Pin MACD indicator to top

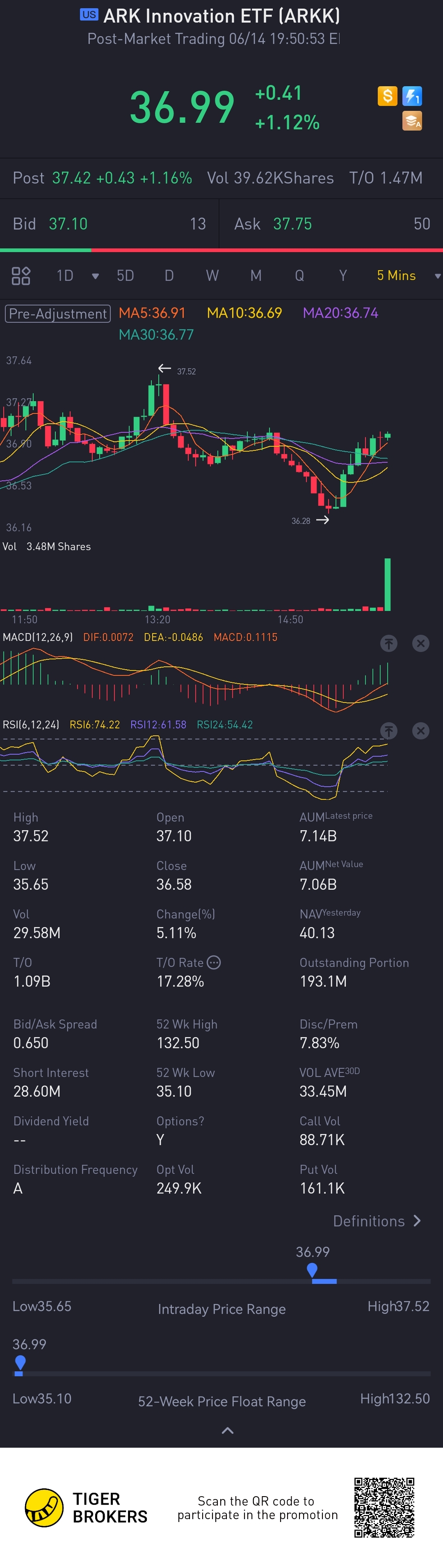[389, 643]
